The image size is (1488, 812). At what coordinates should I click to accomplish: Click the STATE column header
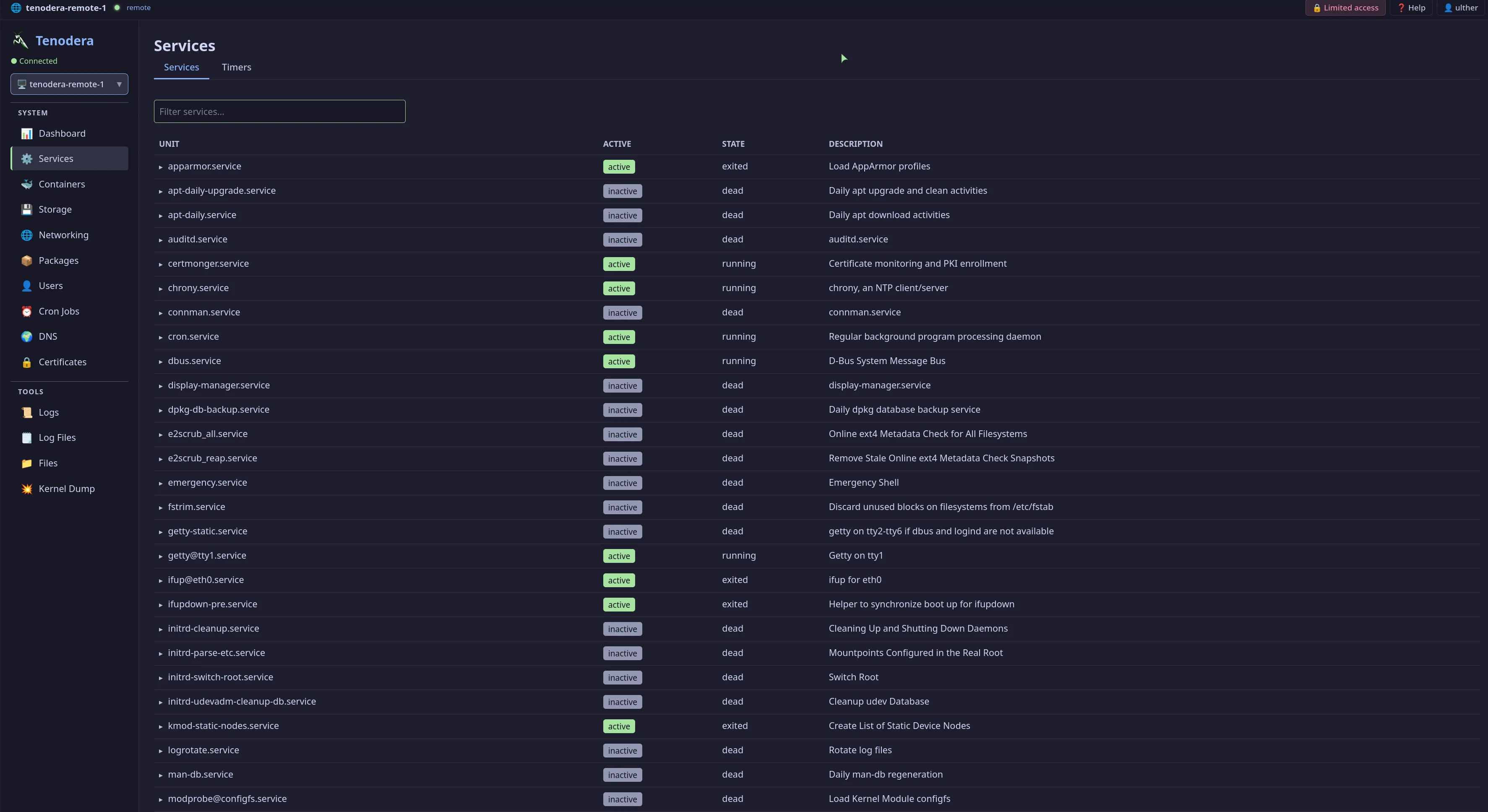pyautogui.click(x=733, y=144)
